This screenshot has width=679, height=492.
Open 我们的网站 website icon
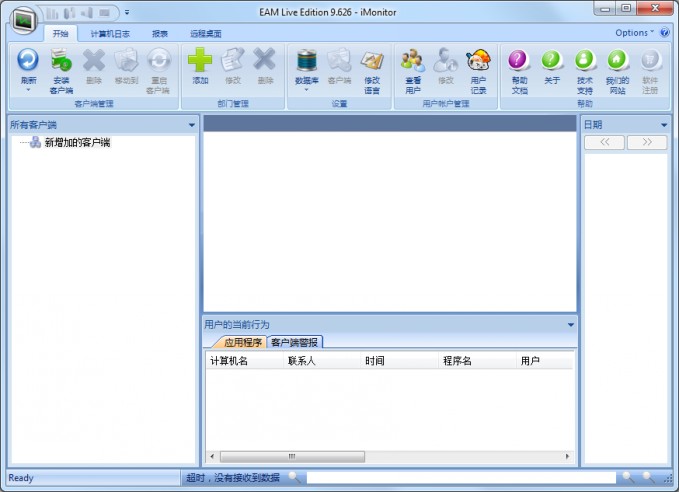[617, 60]
